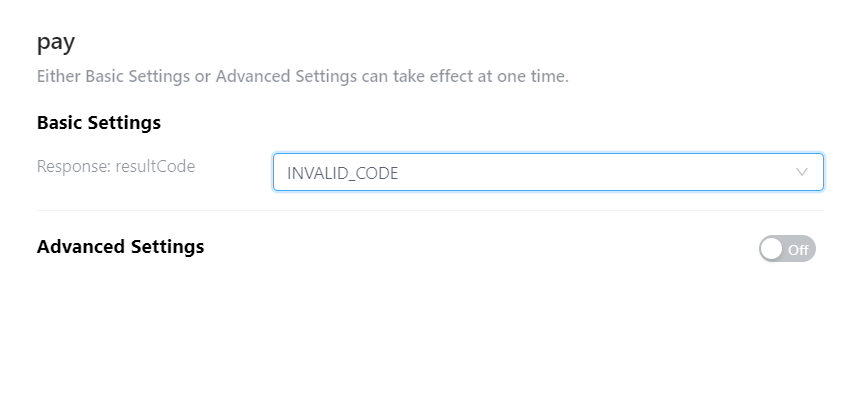Viewport: 858px width, 402px height.
Task: Click the white knob of the Off switch
Action: coord(772,249)
